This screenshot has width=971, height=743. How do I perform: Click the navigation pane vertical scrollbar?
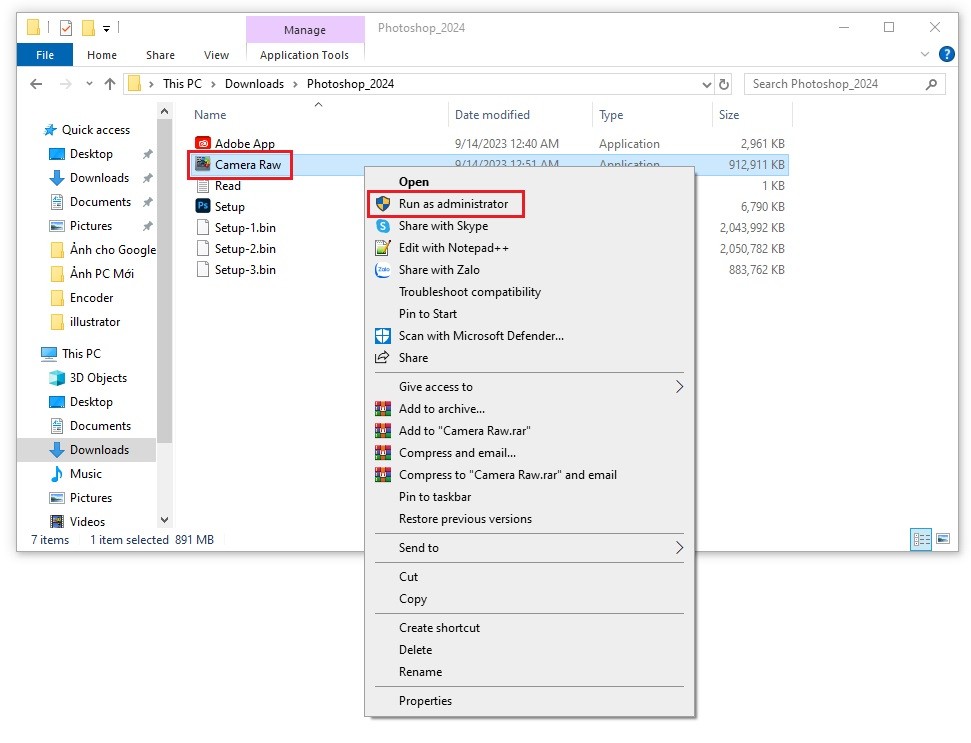(165, 300)
